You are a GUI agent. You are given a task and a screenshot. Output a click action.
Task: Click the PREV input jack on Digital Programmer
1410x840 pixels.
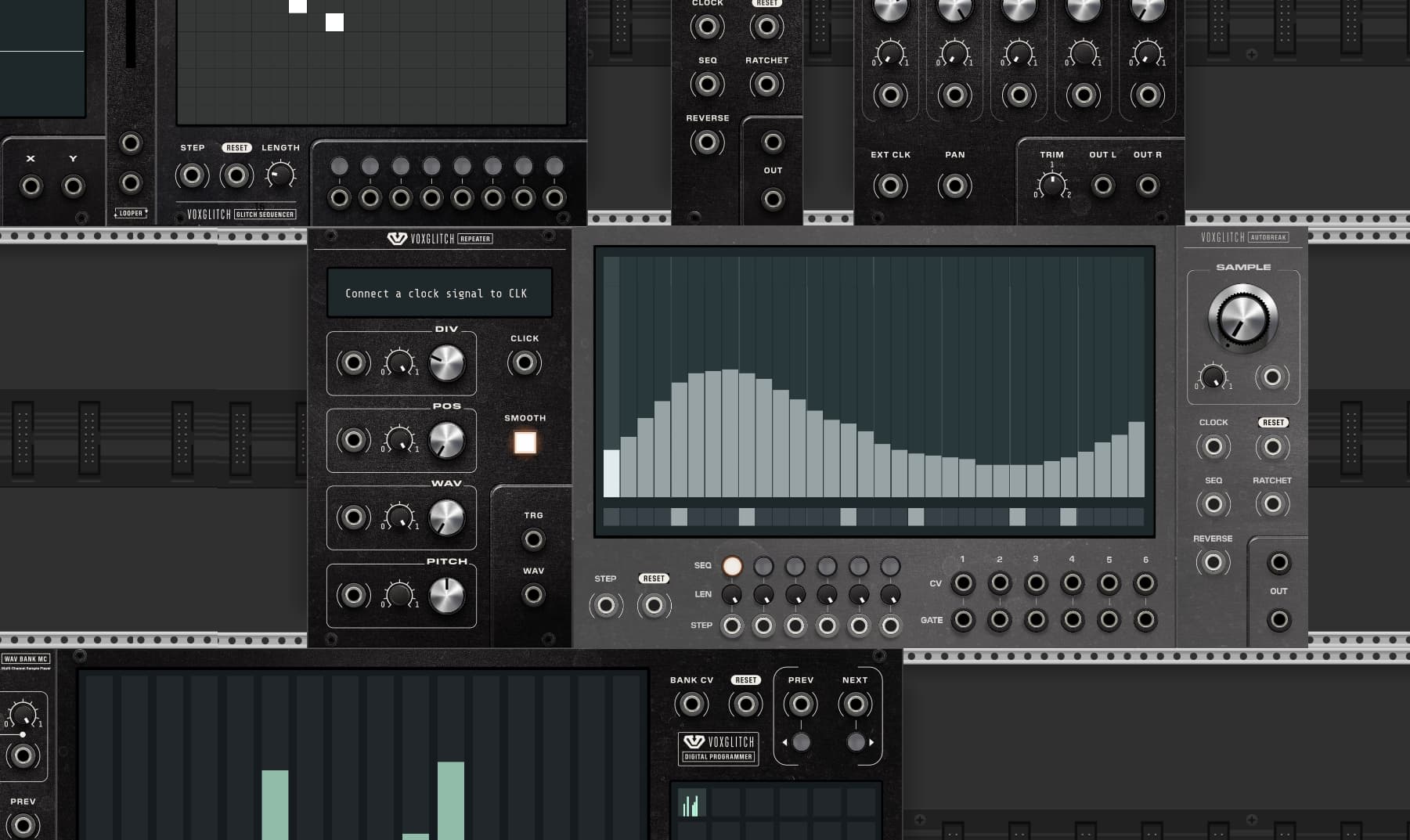tap(801, 705)
